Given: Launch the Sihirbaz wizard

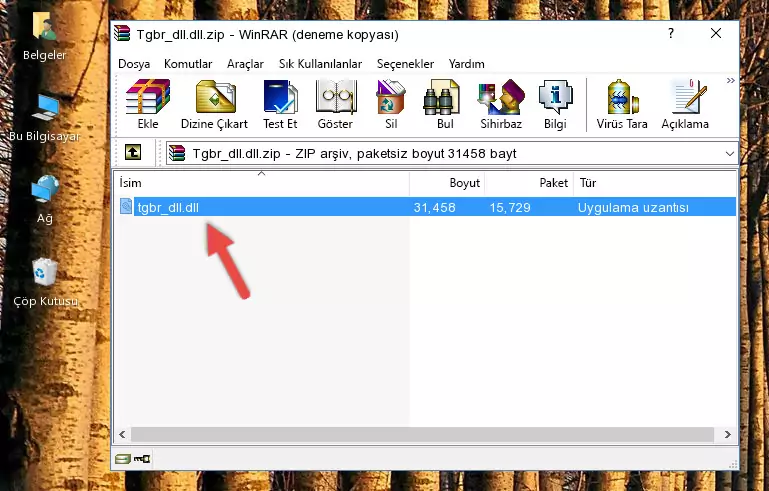Looking at the screenshot, I should click(501, 104).
